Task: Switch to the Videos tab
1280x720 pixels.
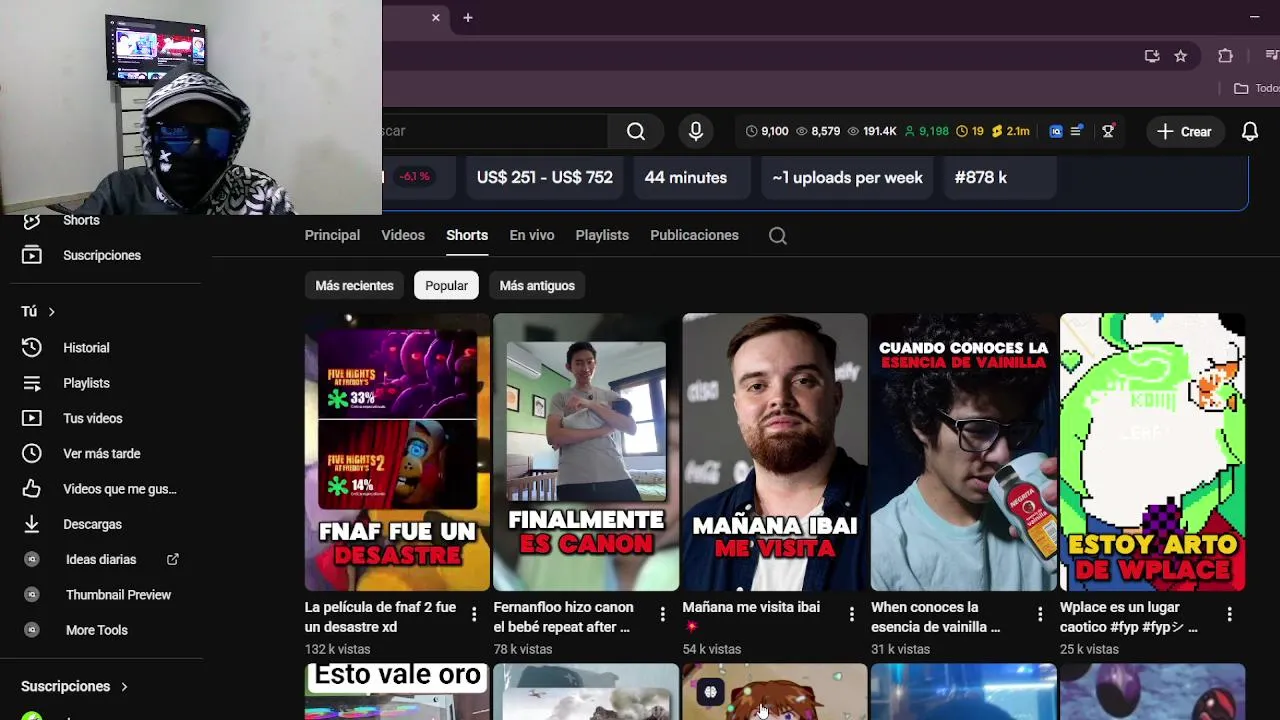Action: [403, 235]
